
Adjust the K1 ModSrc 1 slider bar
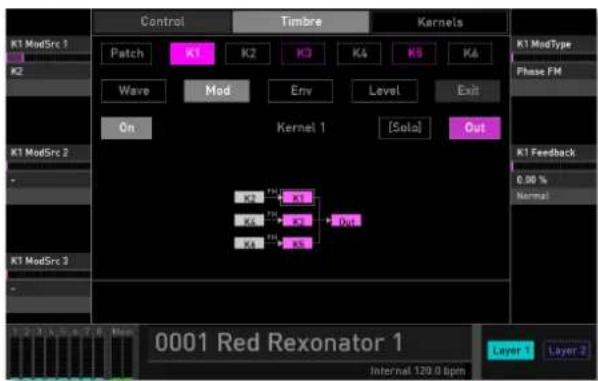pyautogui.click(x=48, y=58)
